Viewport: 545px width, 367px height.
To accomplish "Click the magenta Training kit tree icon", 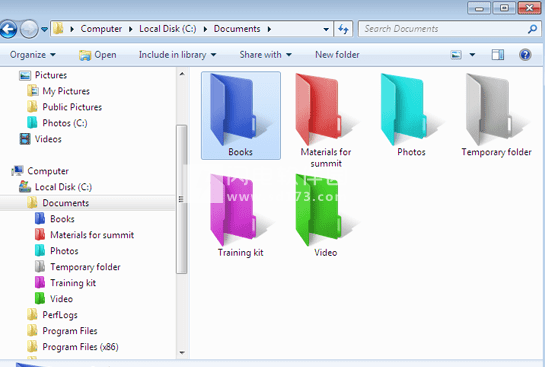I will tap(40, 283).
